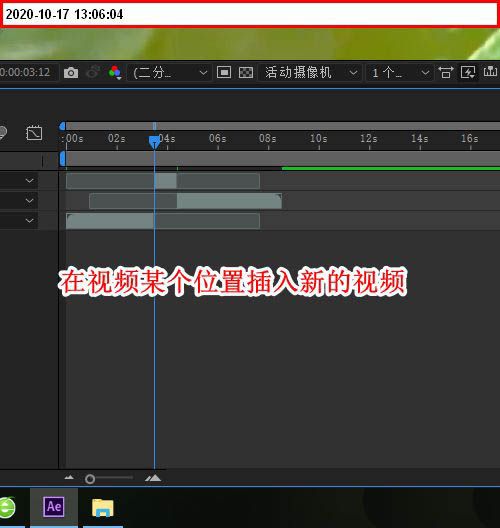
Task: Click the show snapshot icon
Action: [93, 72]
